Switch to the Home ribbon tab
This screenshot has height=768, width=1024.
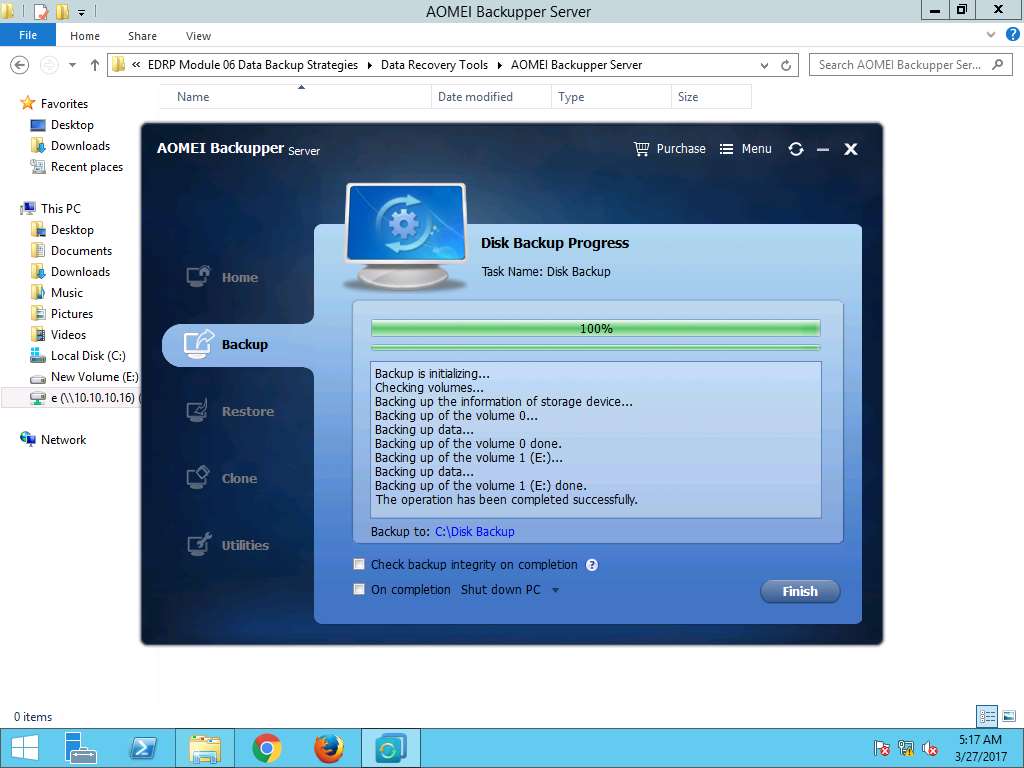(85, 36)
